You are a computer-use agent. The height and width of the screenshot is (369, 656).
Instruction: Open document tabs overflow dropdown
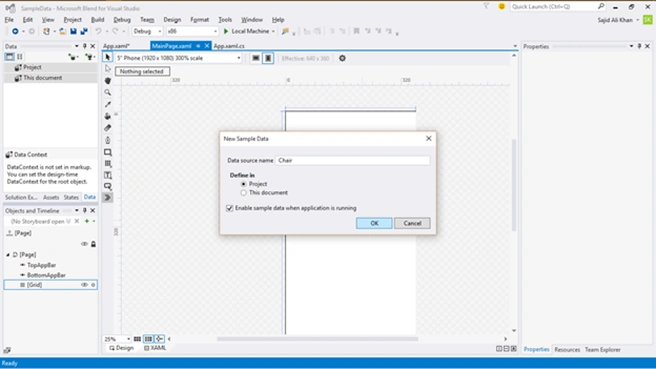pyautogui.click(x=515, y=46)
